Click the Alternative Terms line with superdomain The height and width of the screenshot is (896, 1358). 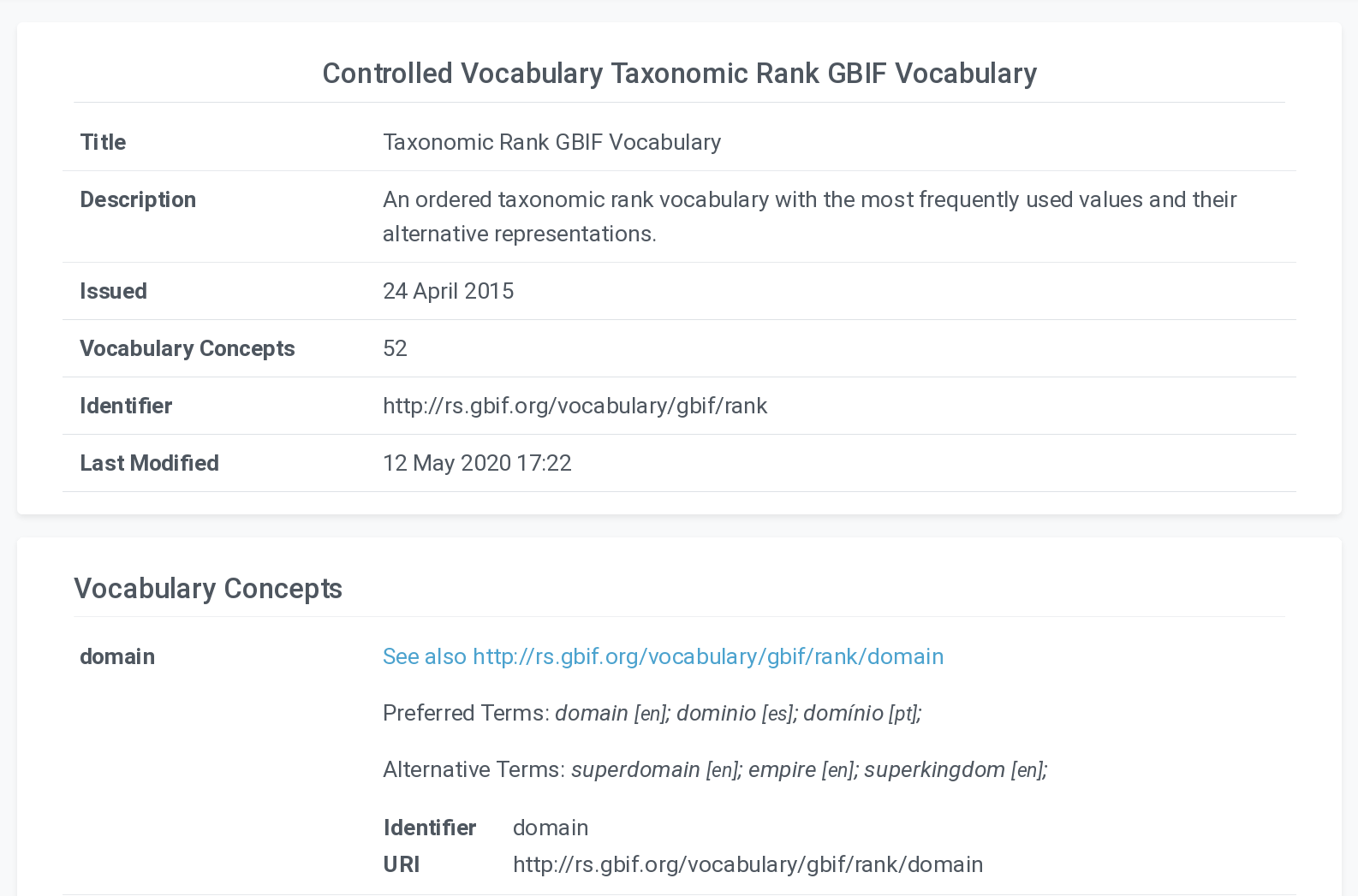[715, 769]
